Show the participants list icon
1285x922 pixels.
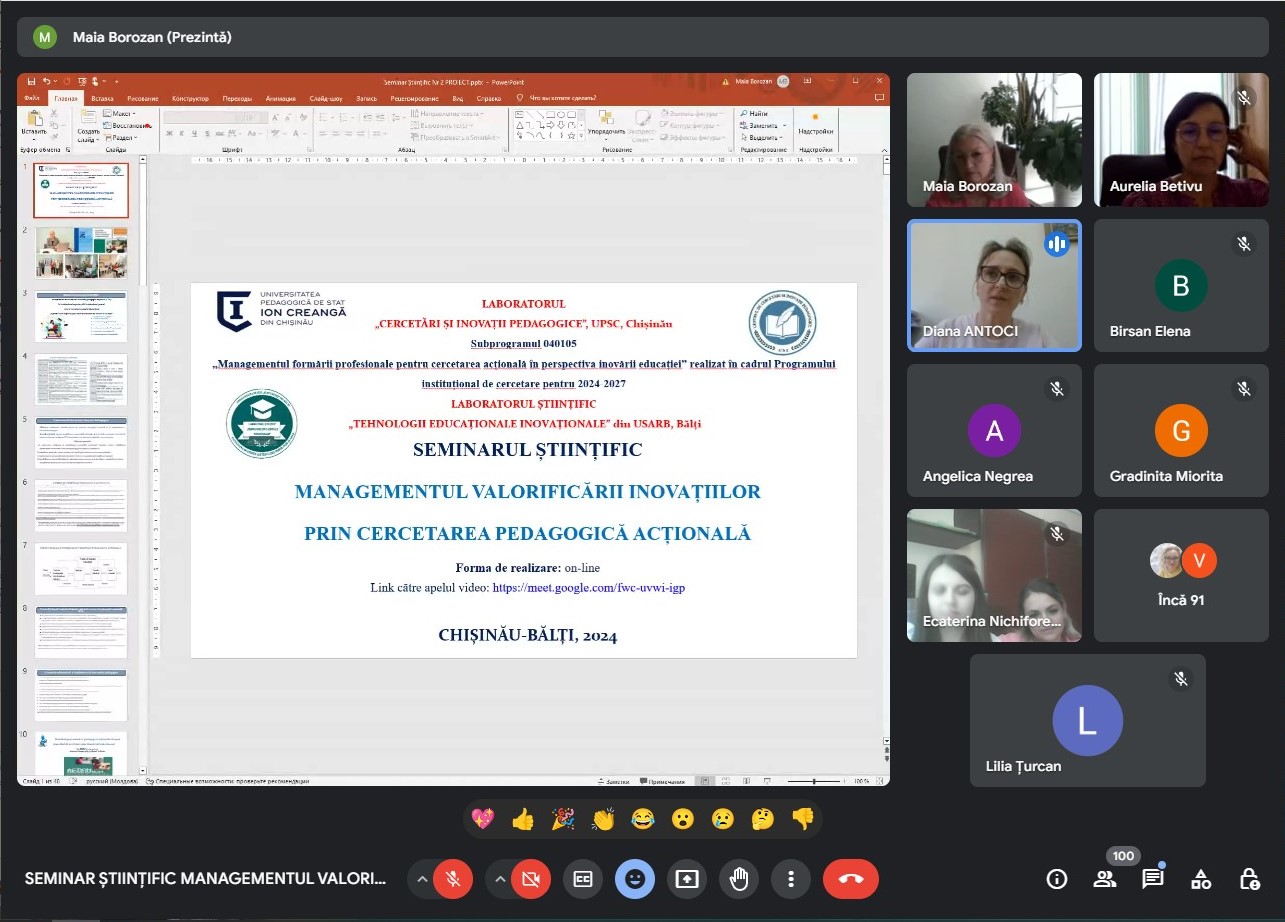tap(1105, 879)
